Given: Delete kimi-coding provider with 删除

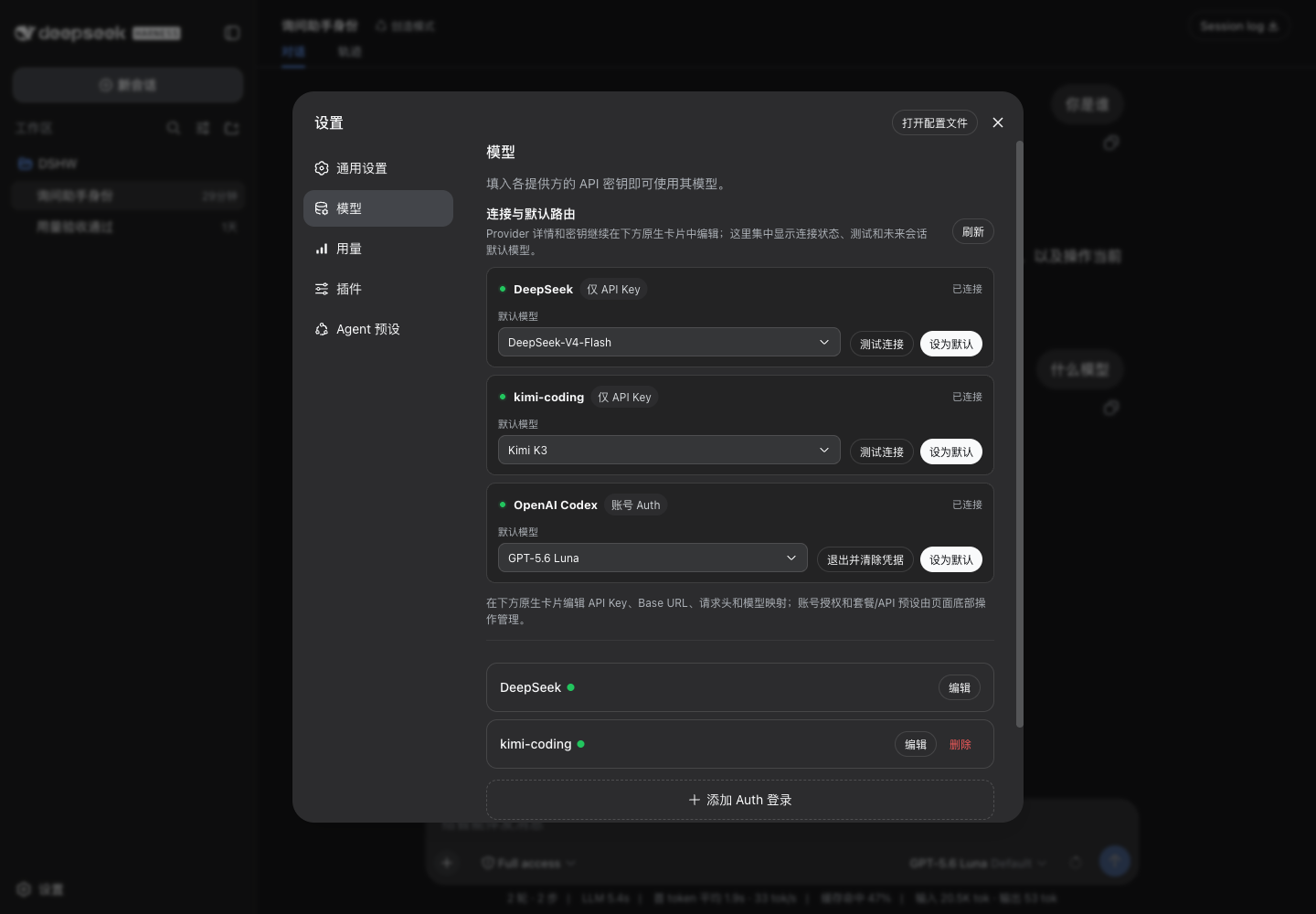Looking at the screenshot, I should coord(960,744).
